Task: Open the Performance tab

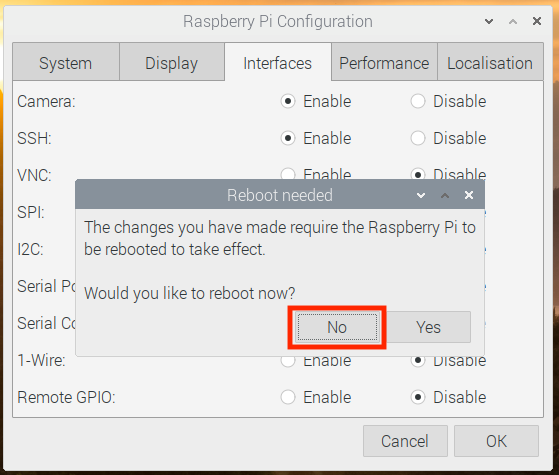Action: [384, 62]
